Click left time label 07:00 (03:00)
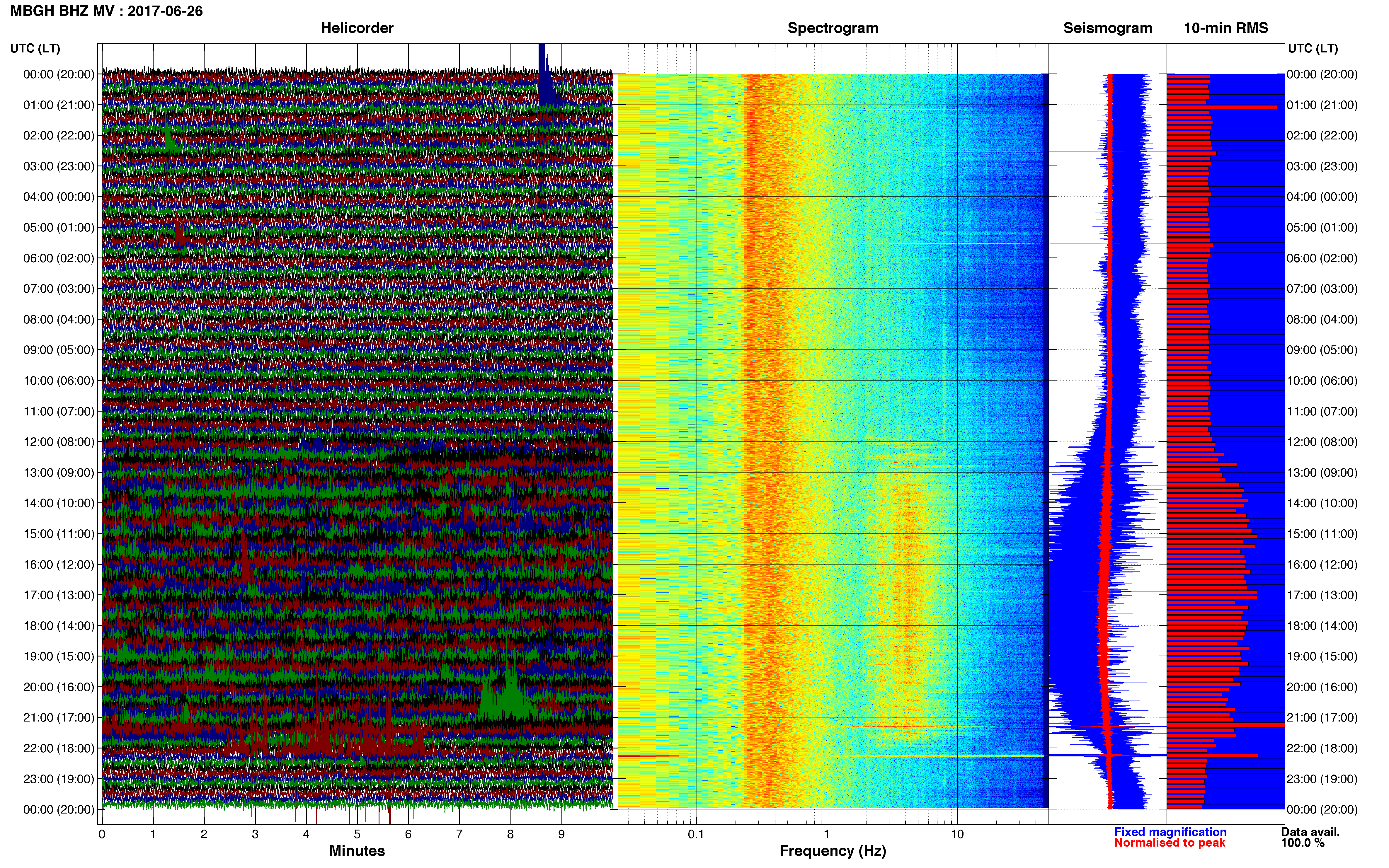The width and height of the screenshot is (1389, 868). [59, 289]
